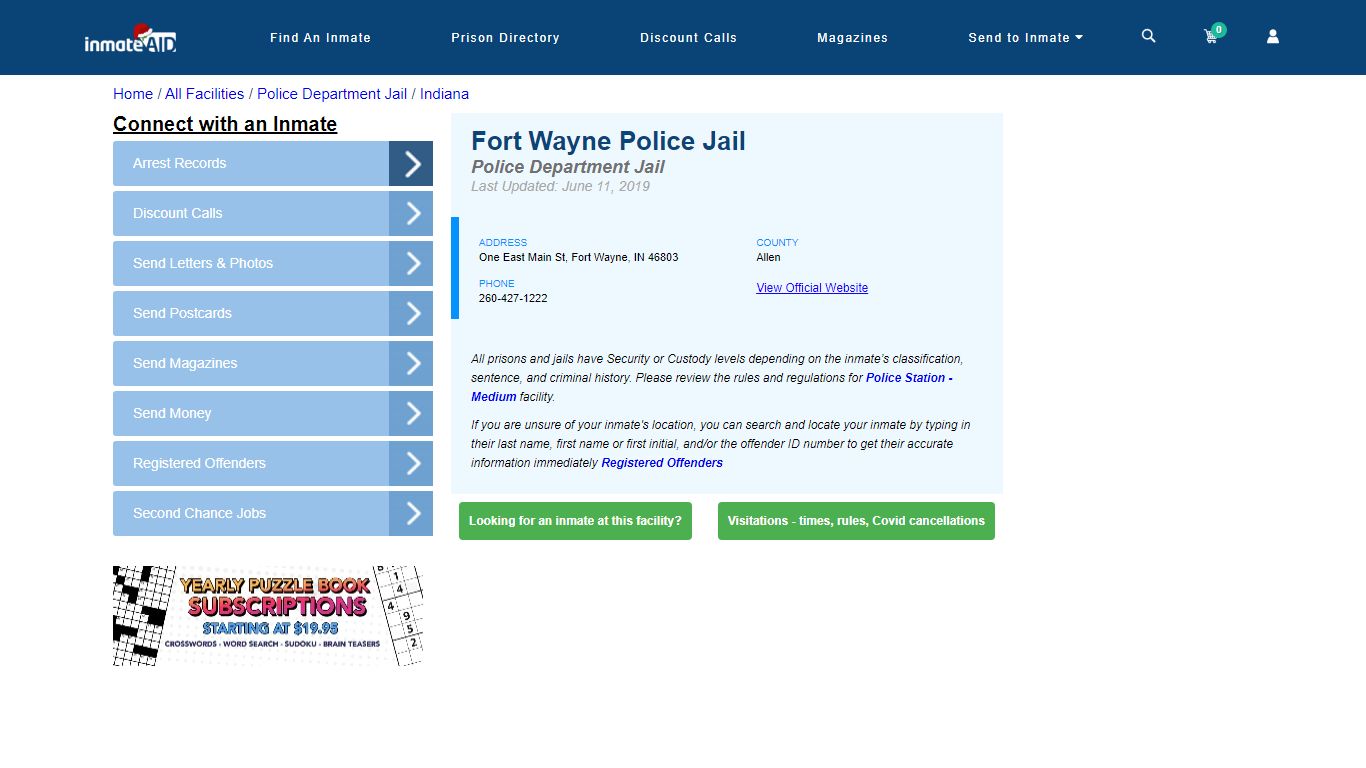Select Discount Calls in the top navigation
Image resolution: width=1366 pixels, height=768 pixels.
[x=688, y=38]
